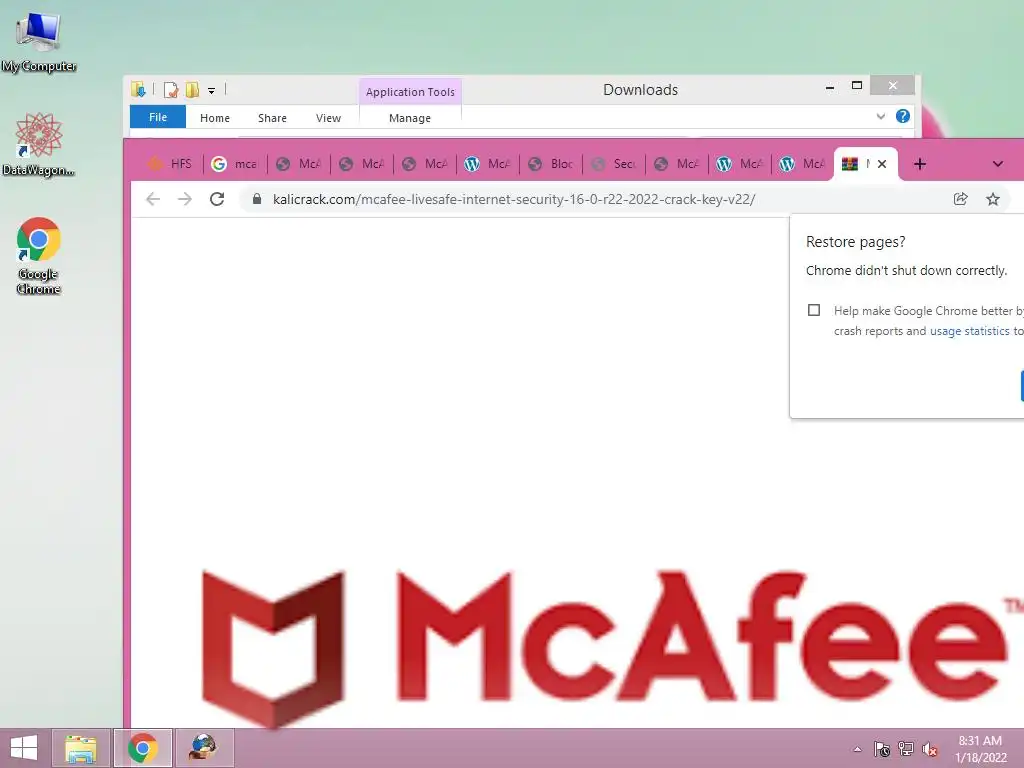Open Action Center flag tray icon

pyautogui.click(x=882, y=750)
